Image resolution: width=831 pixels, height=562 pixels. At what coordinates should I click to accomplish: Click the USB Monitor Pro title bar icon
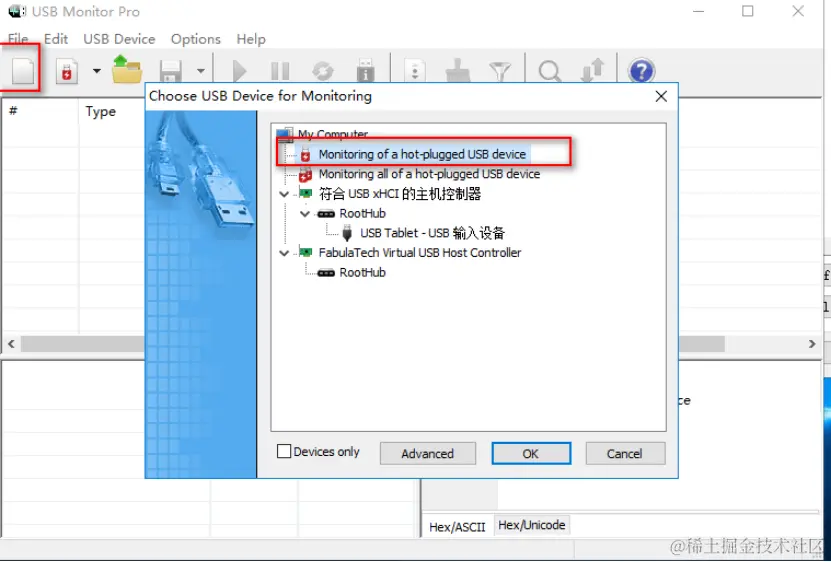17,11
